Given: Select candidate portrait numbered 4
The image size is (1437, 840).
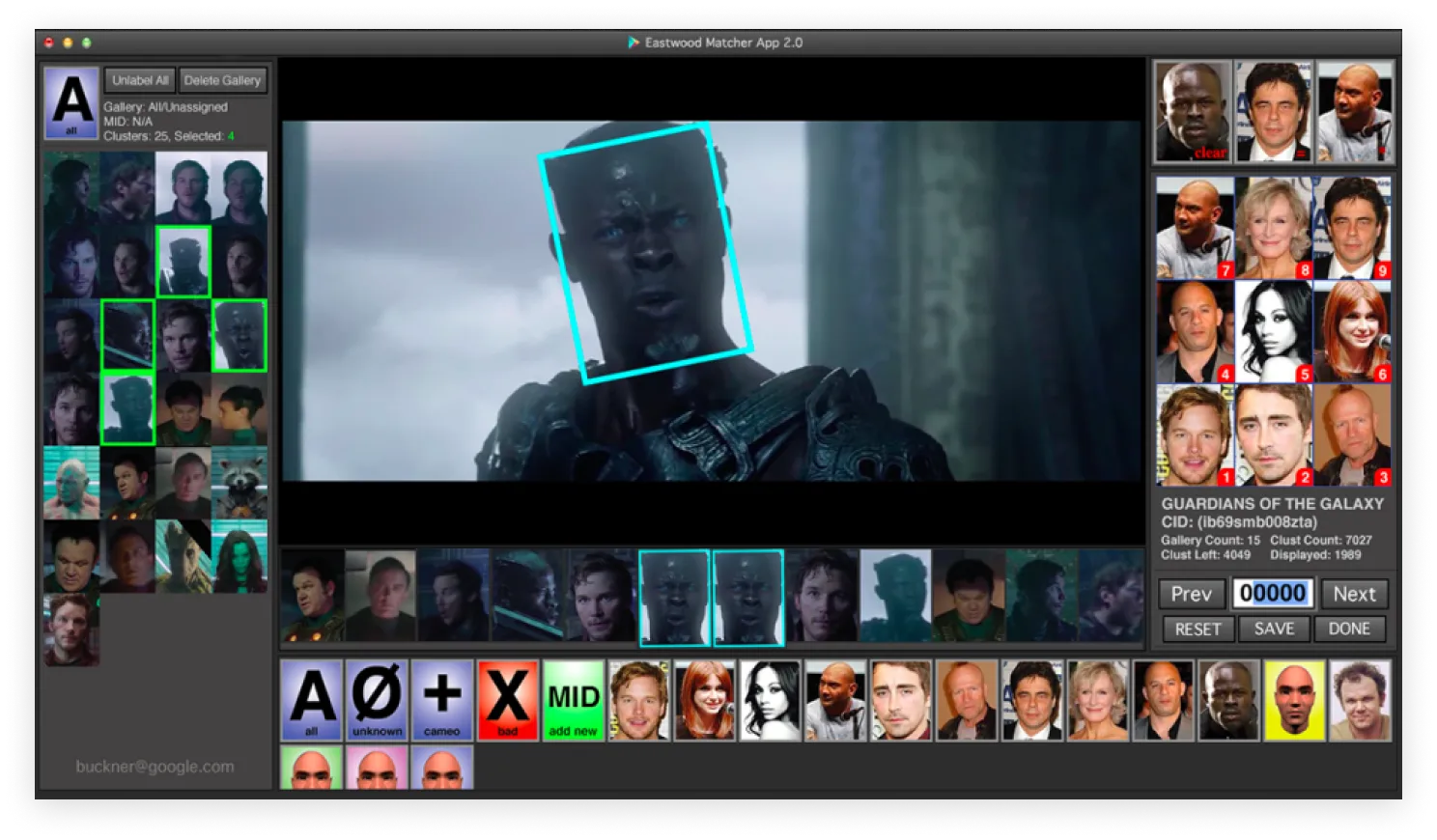Looking at the screenshot, I should 1195,331.
